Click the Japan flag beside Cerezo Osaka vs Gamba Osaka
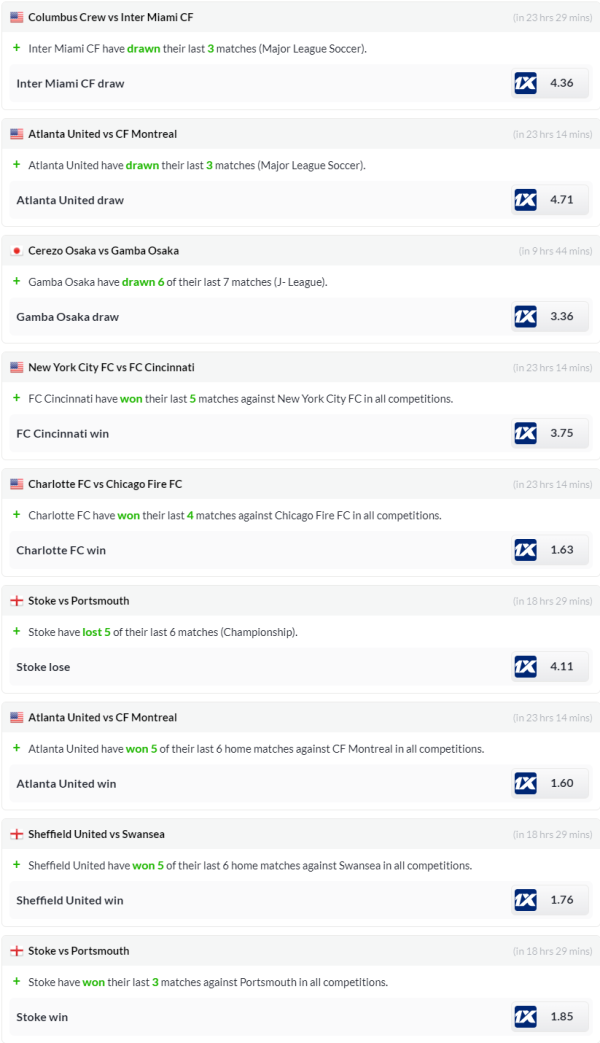 [x=17, y=251]
